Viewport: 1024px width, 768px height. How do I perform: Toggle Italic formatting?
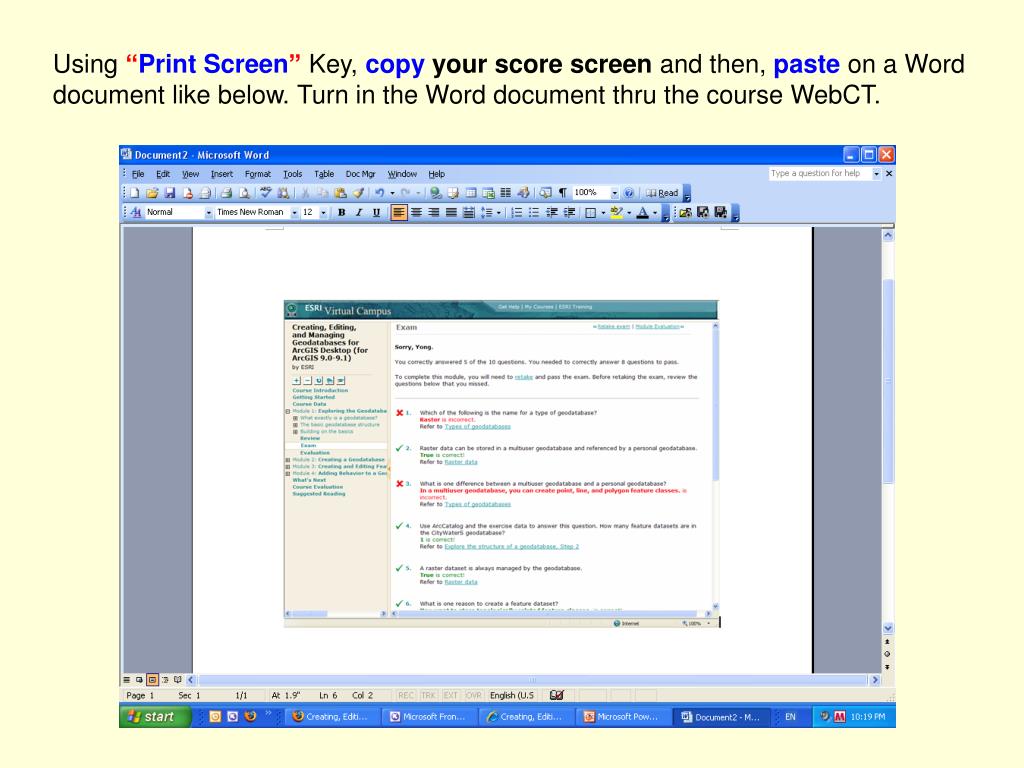359,212
